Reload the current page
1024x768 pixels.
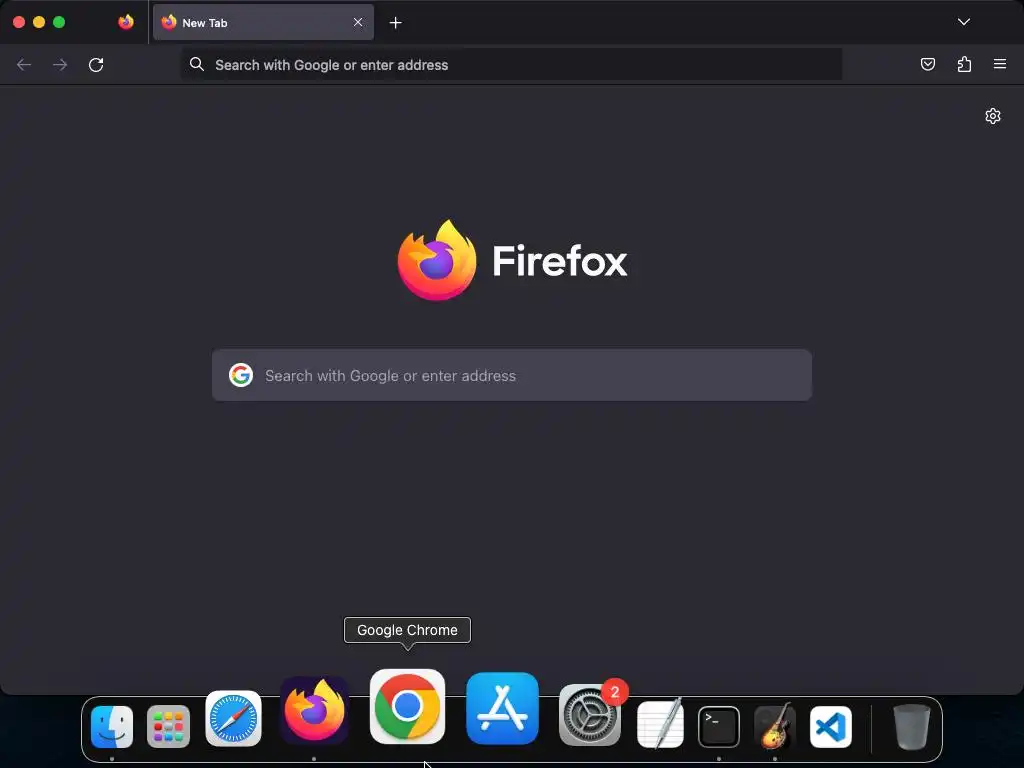point(96,65)
